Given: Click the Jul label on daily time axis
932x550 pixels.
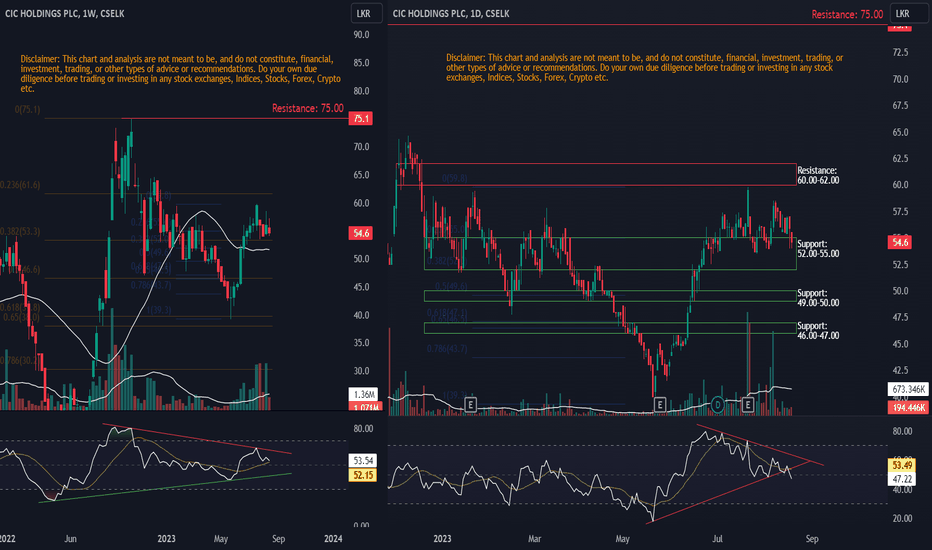Looking at the screenshot, I should pyautogui.click(x=717, y=539).
